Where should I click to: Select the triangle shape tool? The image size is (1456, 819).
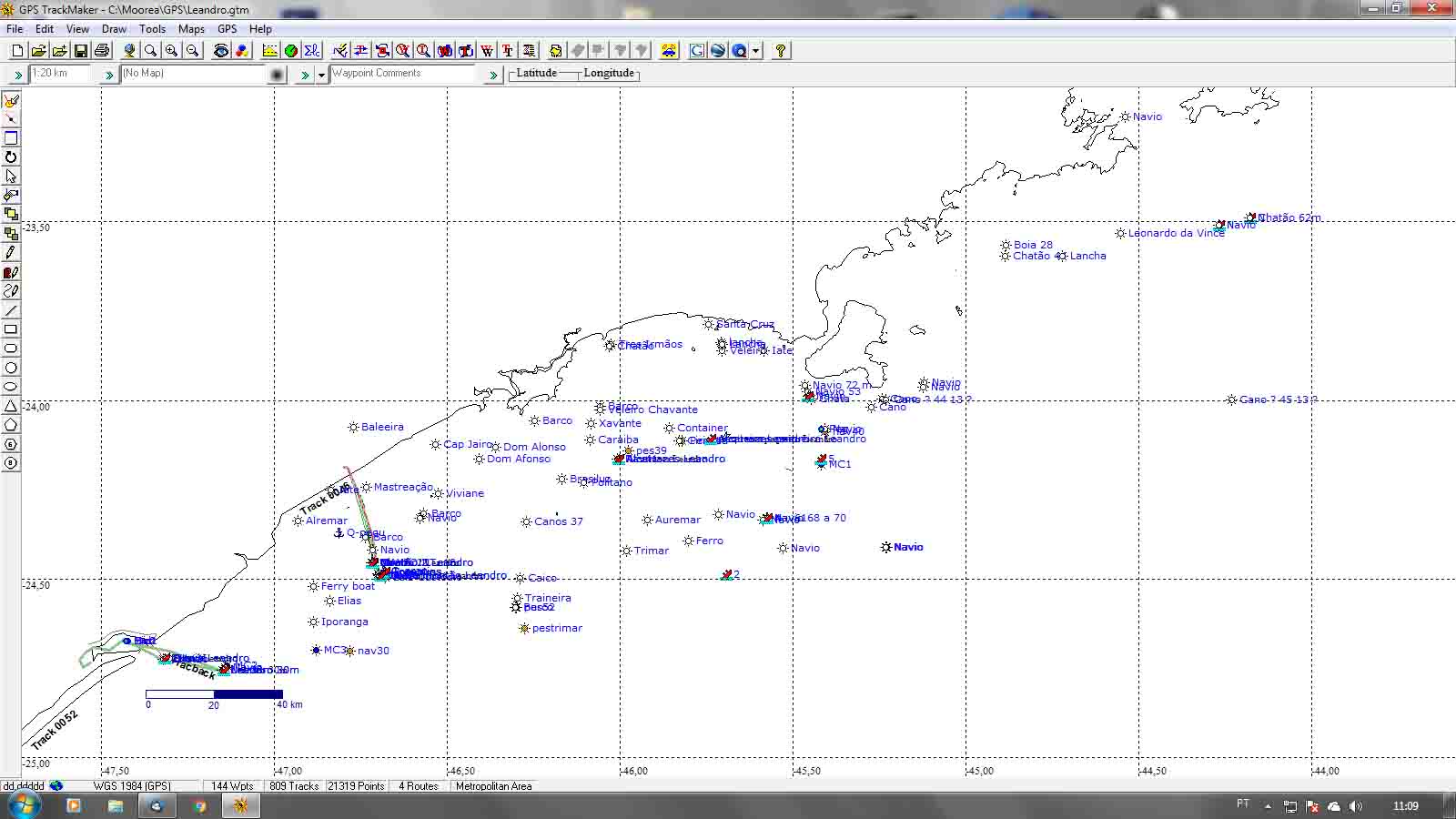11,406
